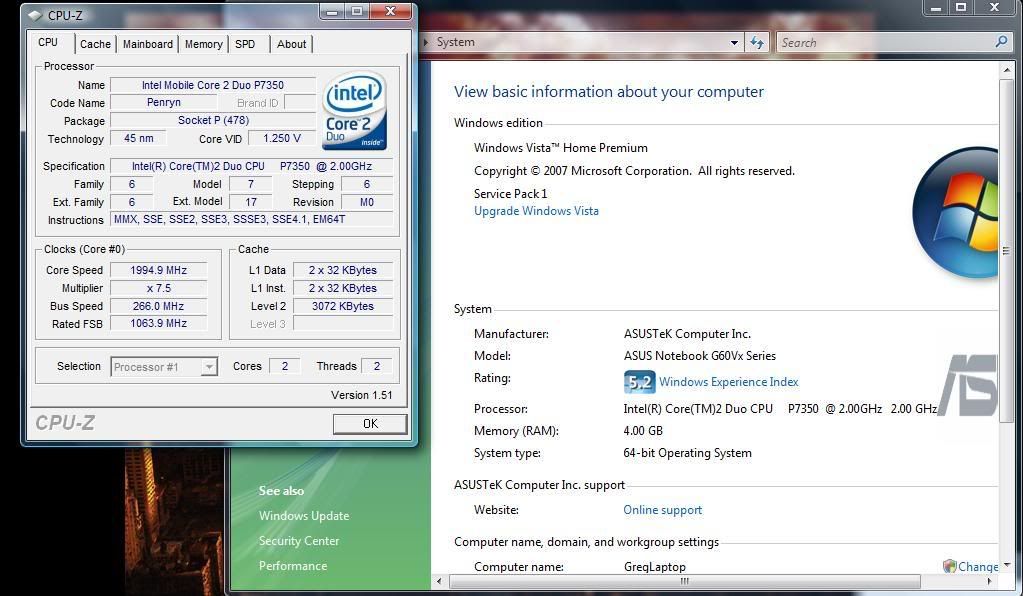Minimize the CPU-Z window
The height and width of the screenshot is (596, 1023).
332,11
